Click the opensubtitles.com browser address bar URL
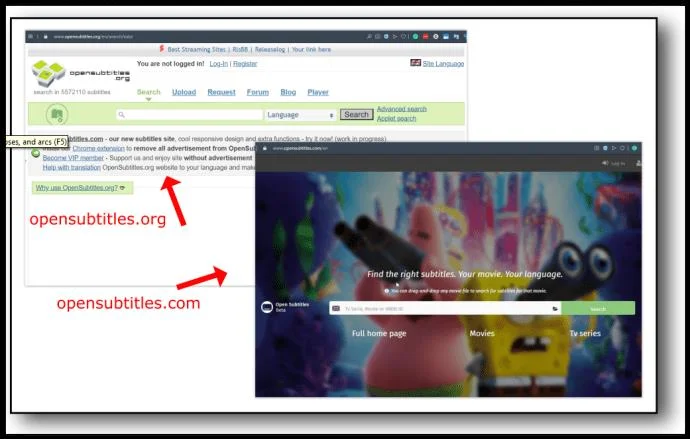Viewport: 690px width, 439px height. click(300, 148)
